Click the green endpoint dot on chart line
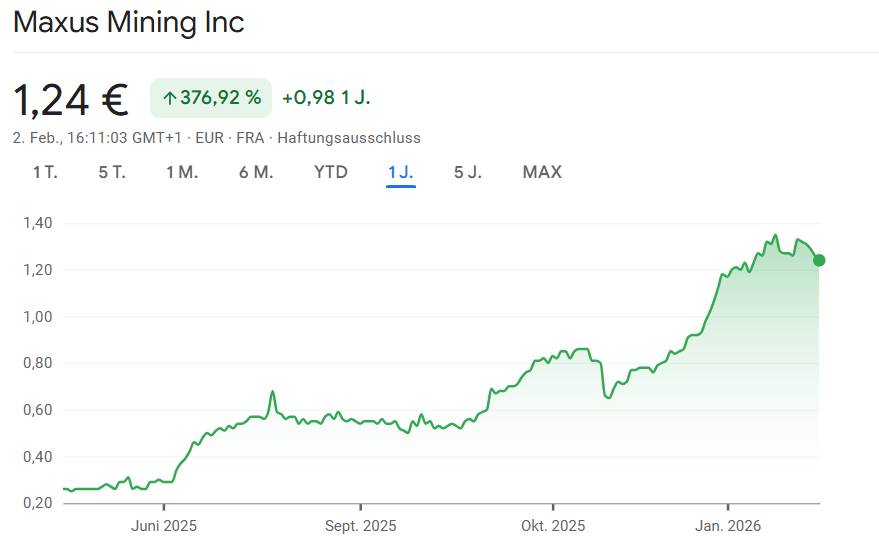 click(819, 260)
